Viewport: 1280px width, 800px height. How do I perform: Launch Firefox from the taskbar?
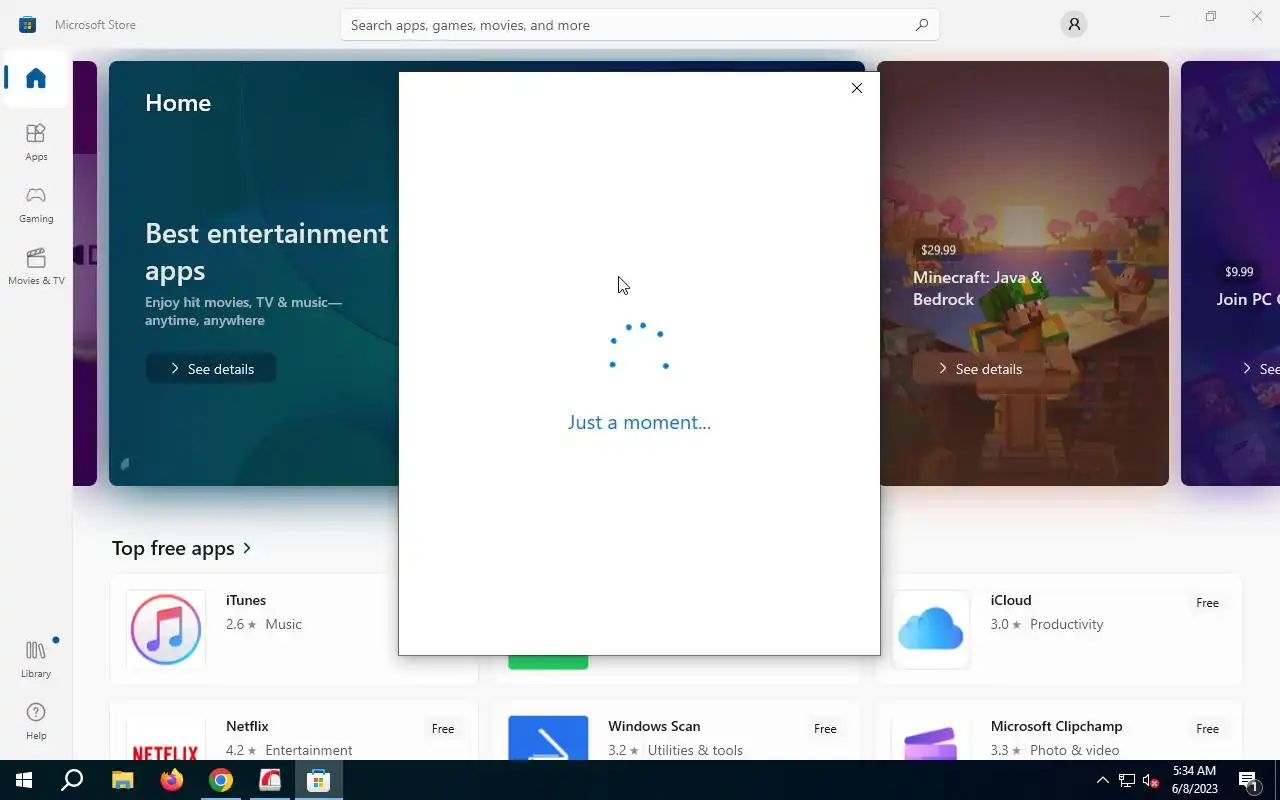[x=172, y=780]
